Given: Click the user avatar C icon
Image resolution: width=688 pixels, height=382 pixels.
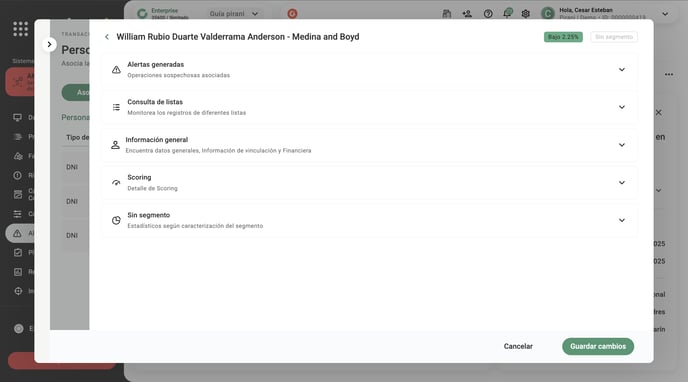Looking at the screenshot, I should tap(548, 14).
